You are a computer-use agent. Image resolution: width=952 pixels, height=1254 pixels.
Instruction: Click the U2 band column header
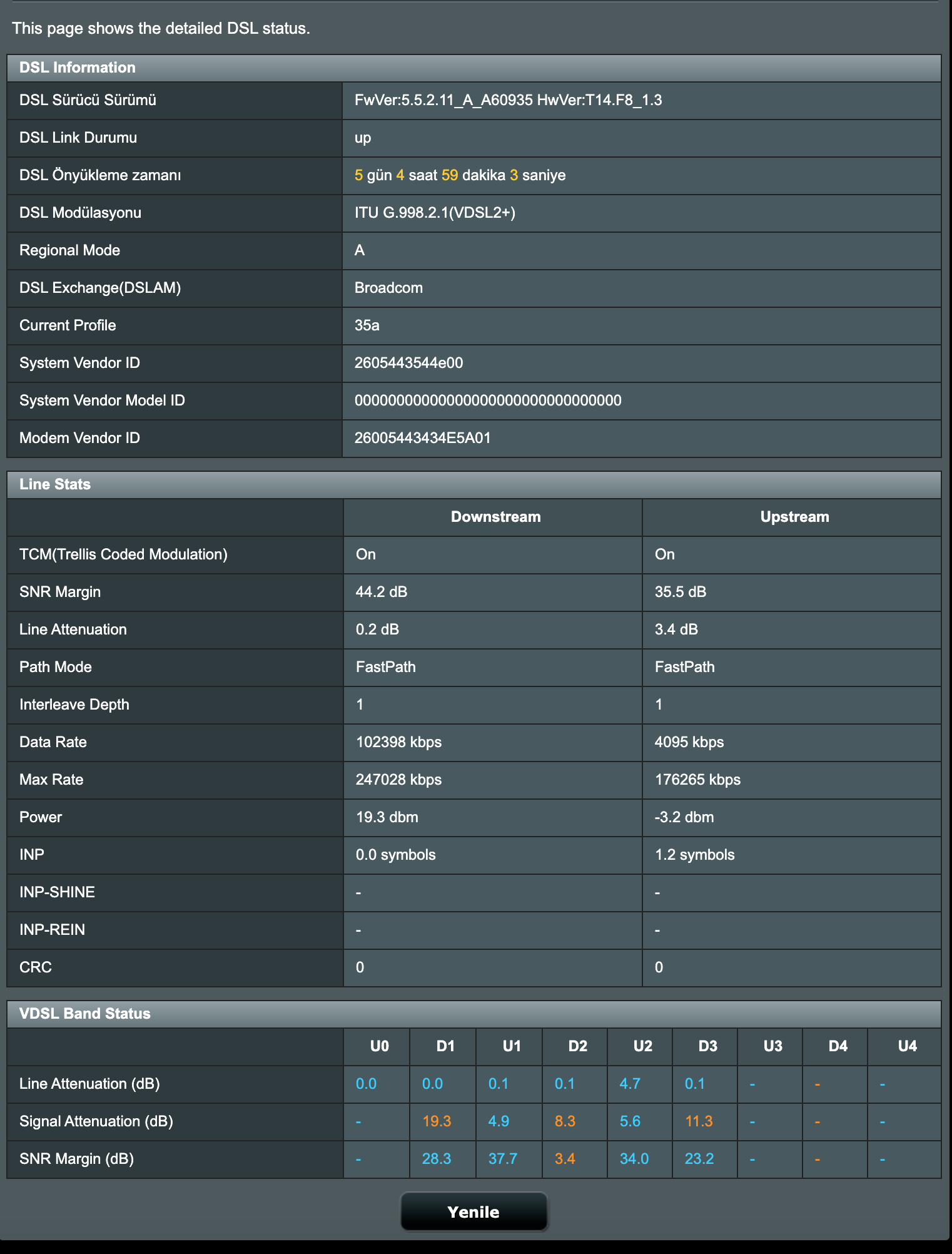point(642,1046)
